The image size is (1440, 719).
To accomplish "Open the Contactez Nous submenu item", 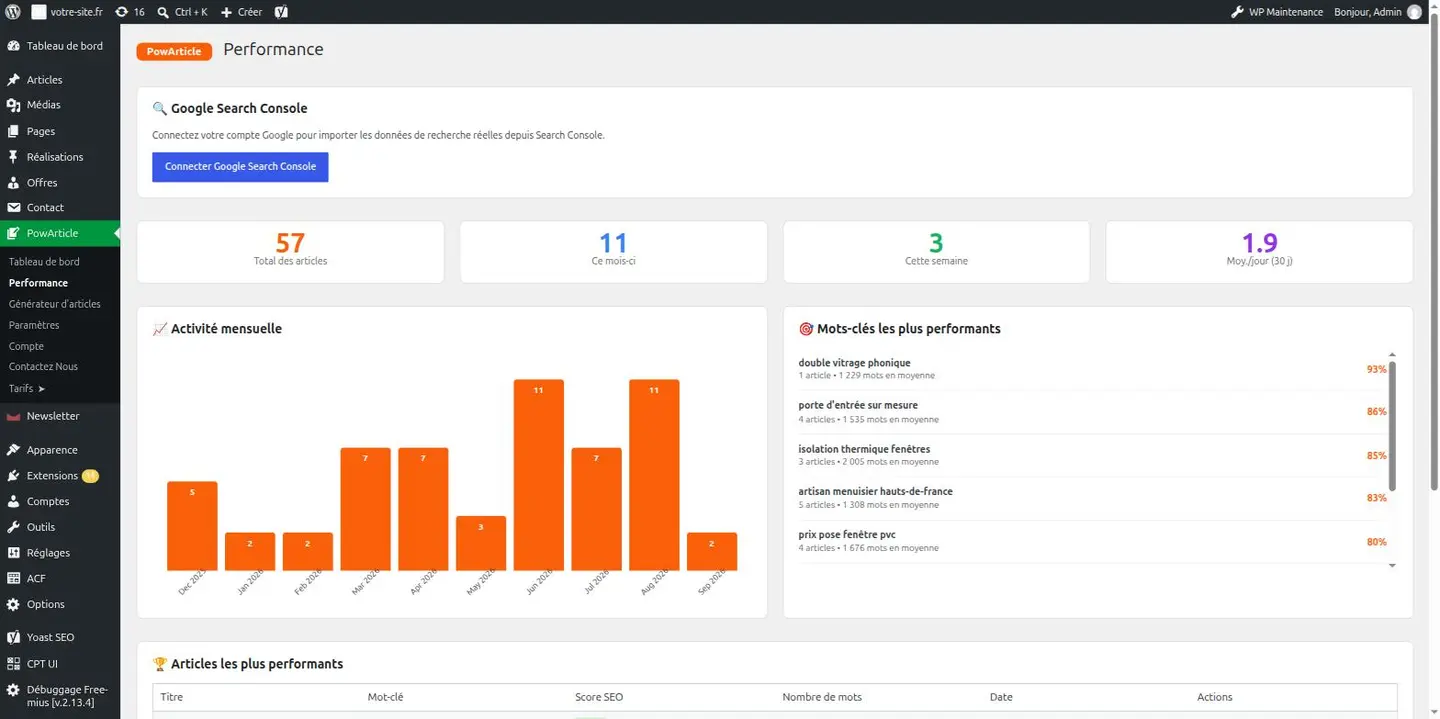I will [43, 367].
